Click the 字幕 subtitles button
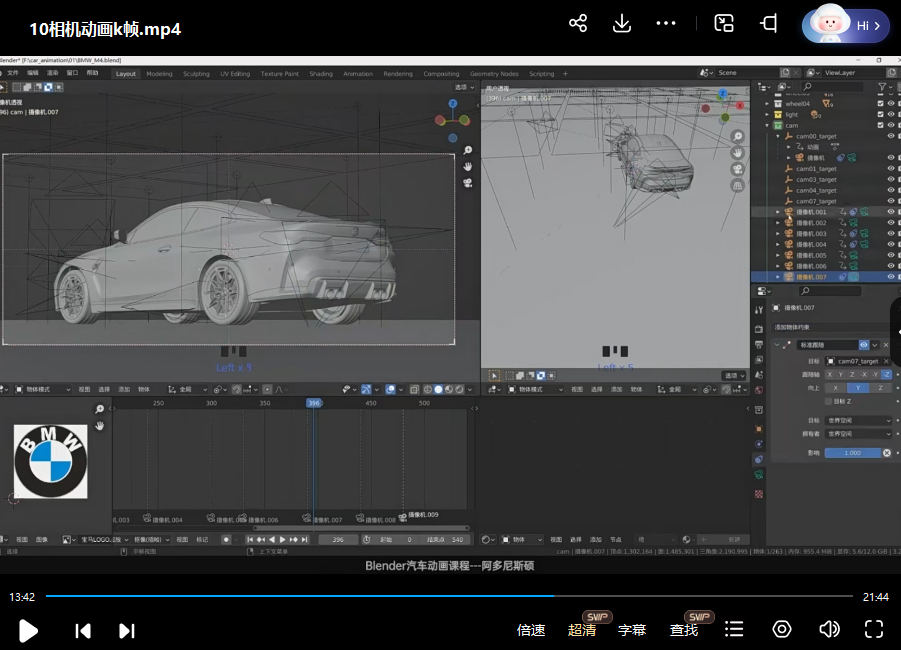 pyautogui.click(x=632, y=630)
